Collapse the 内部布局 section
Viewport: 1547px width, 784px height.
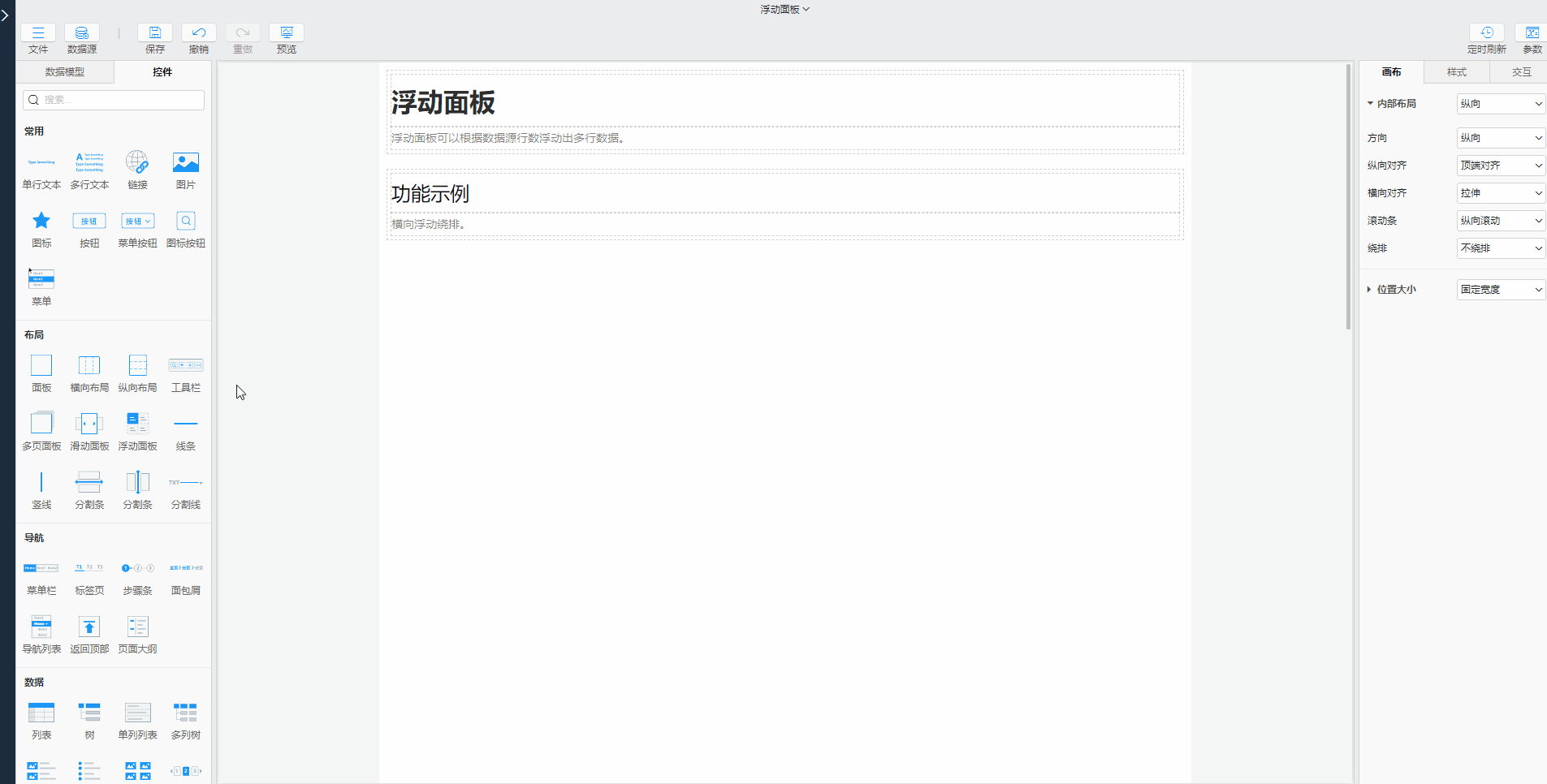[x=1369, y=103]
